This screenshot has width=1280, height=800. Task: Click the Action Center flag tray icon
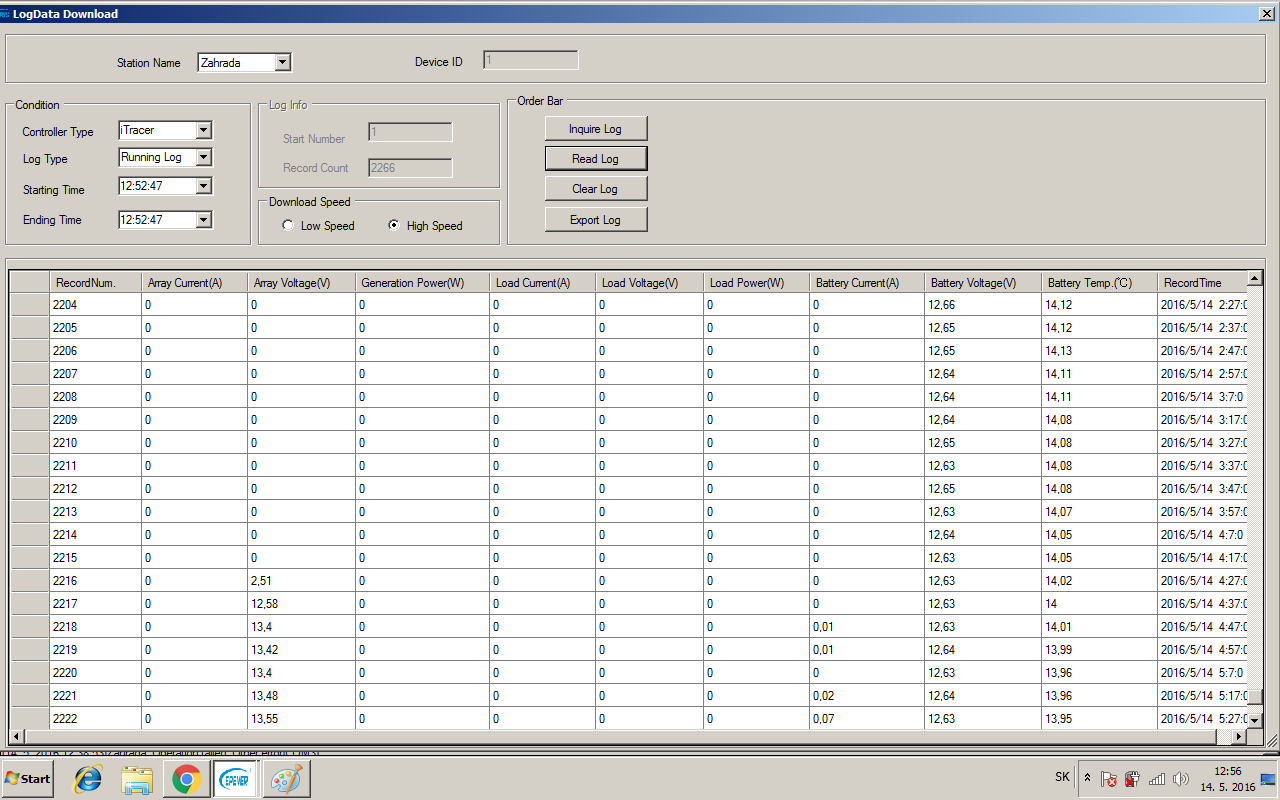[1109, 779]
